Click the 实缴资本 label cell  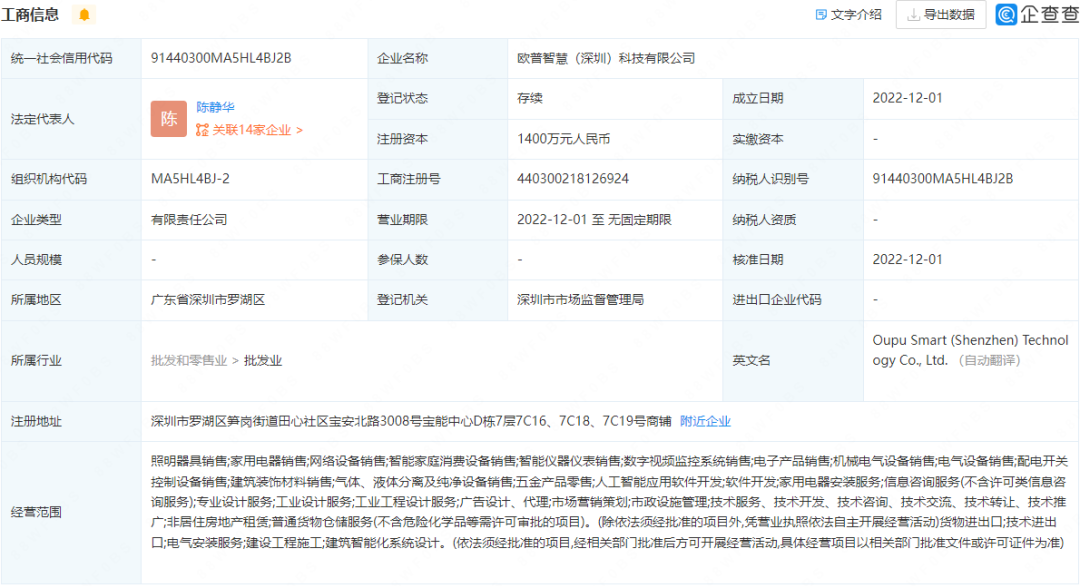coord(793,138)
